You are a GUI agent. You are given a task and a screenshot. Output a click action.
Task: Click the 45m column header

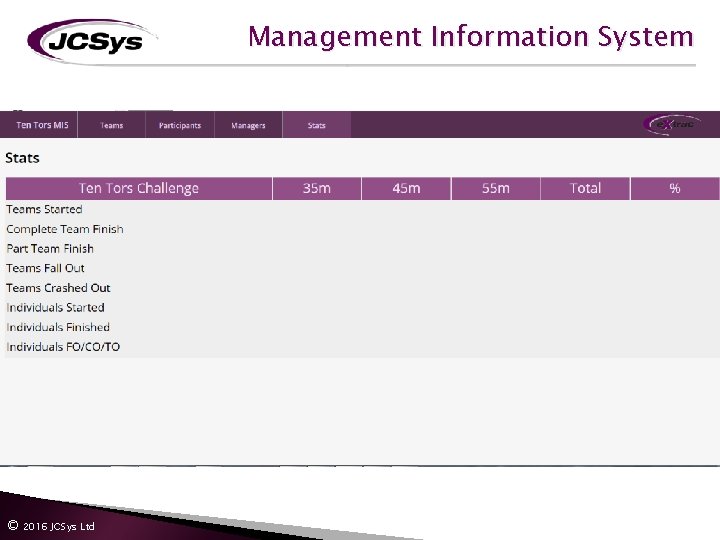pyautogui.click(x=406, y=188)
